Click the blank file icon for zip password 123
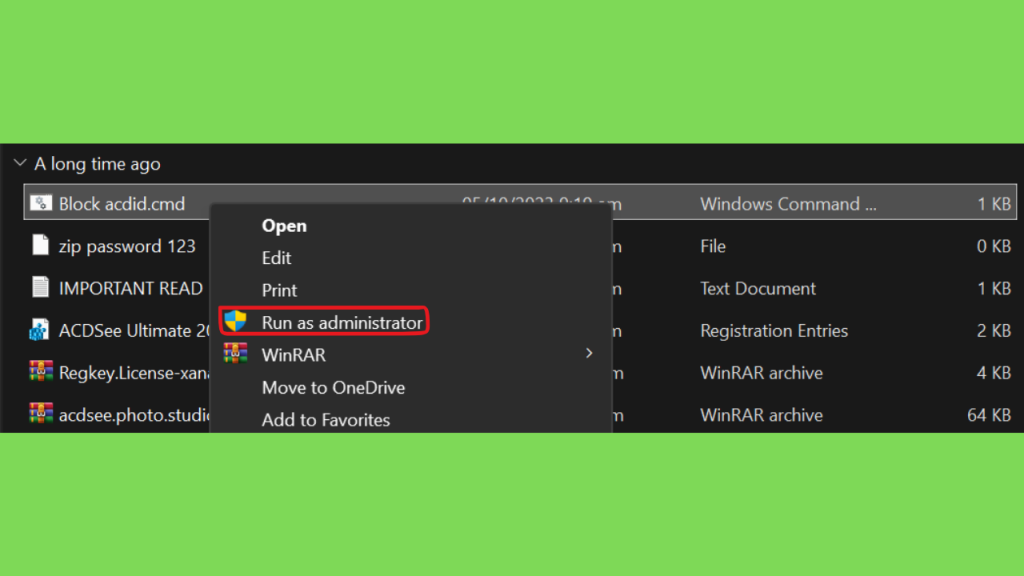 (x=41, y=246)
